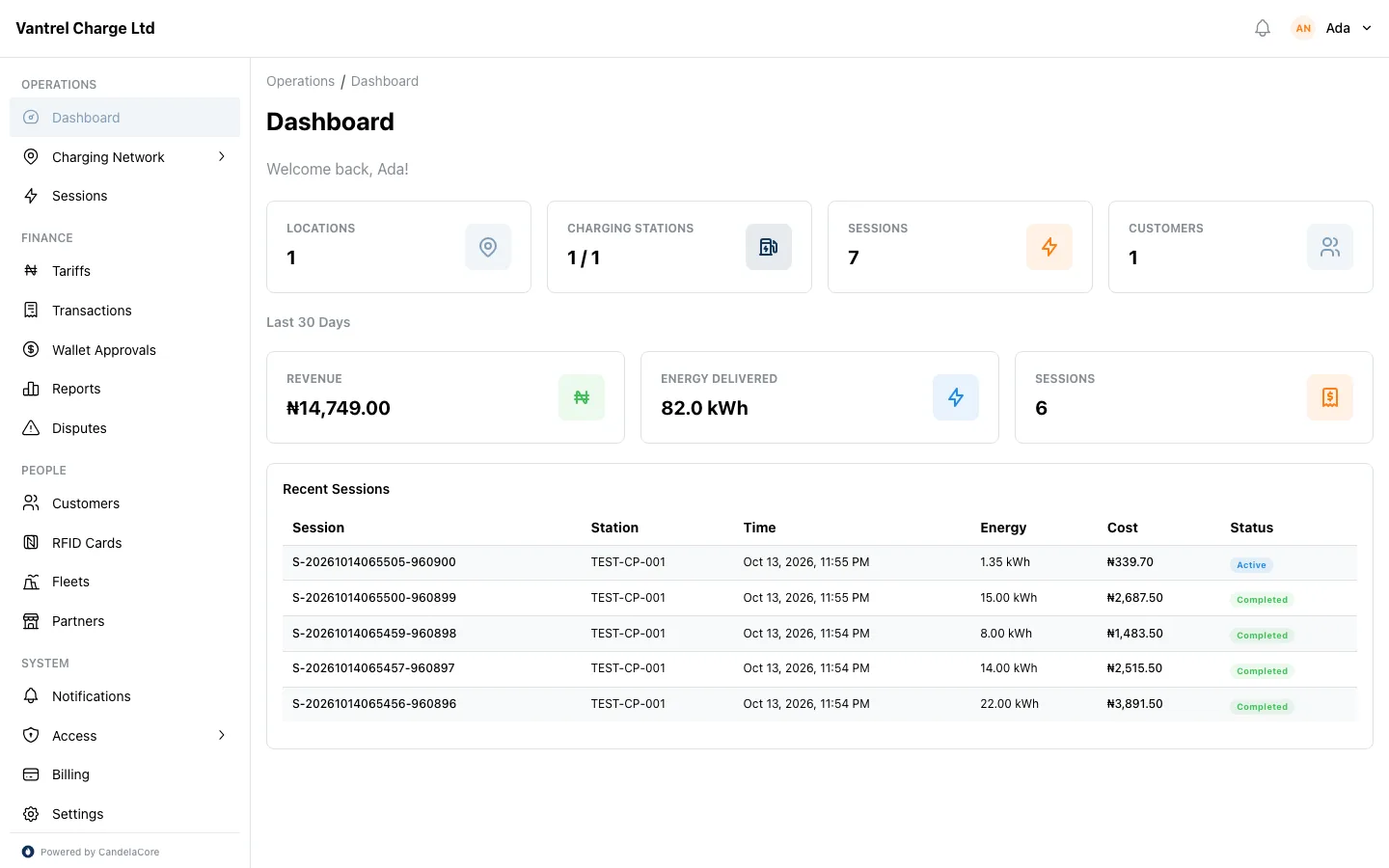This screenshot has height=868, width=1389.
Task: Click the Transactions receipt icon
Action: [x=31, y=311]
